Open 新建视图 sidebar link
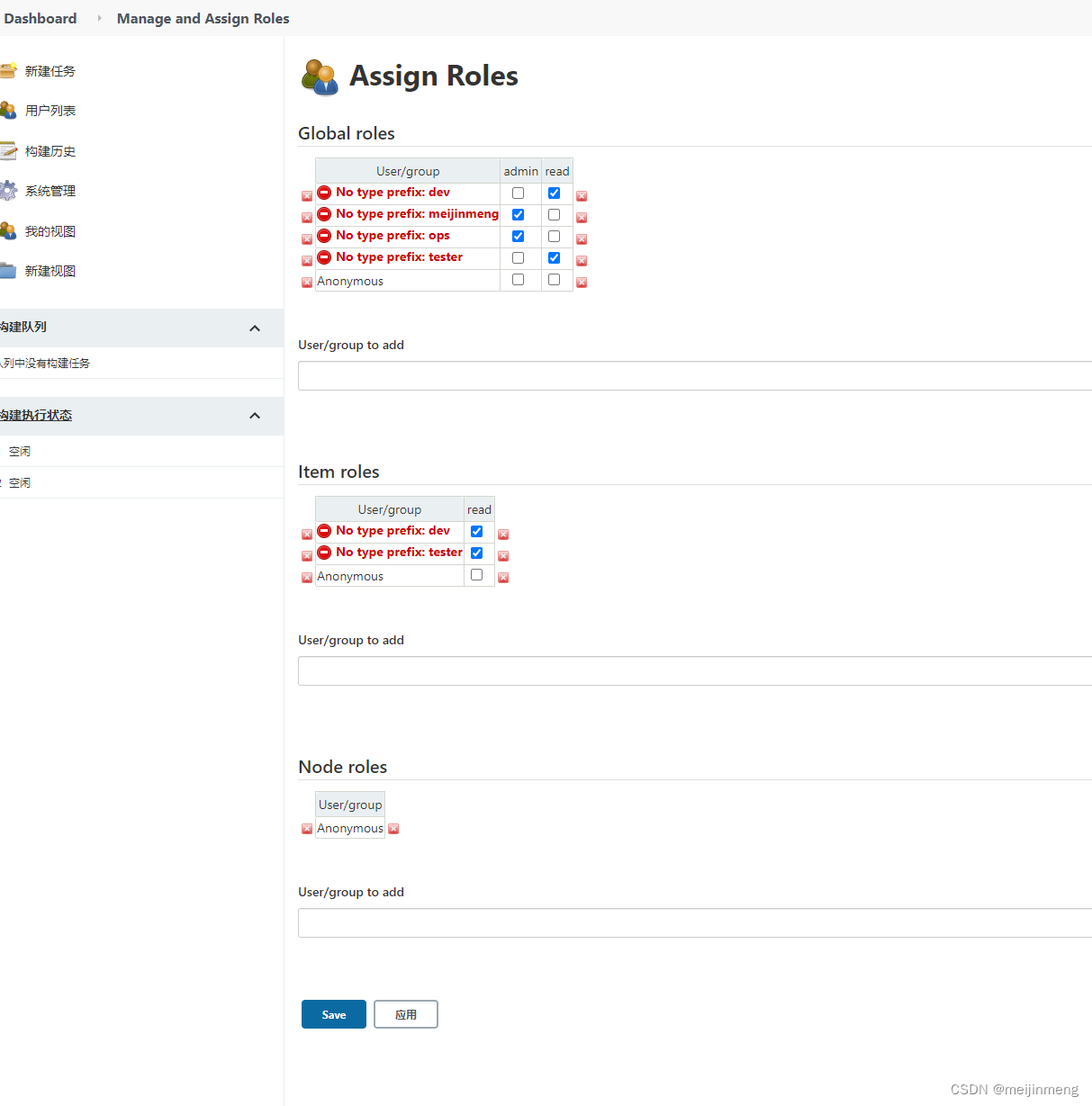This screenshot has width=1092, height=1106. click(50, 271)
